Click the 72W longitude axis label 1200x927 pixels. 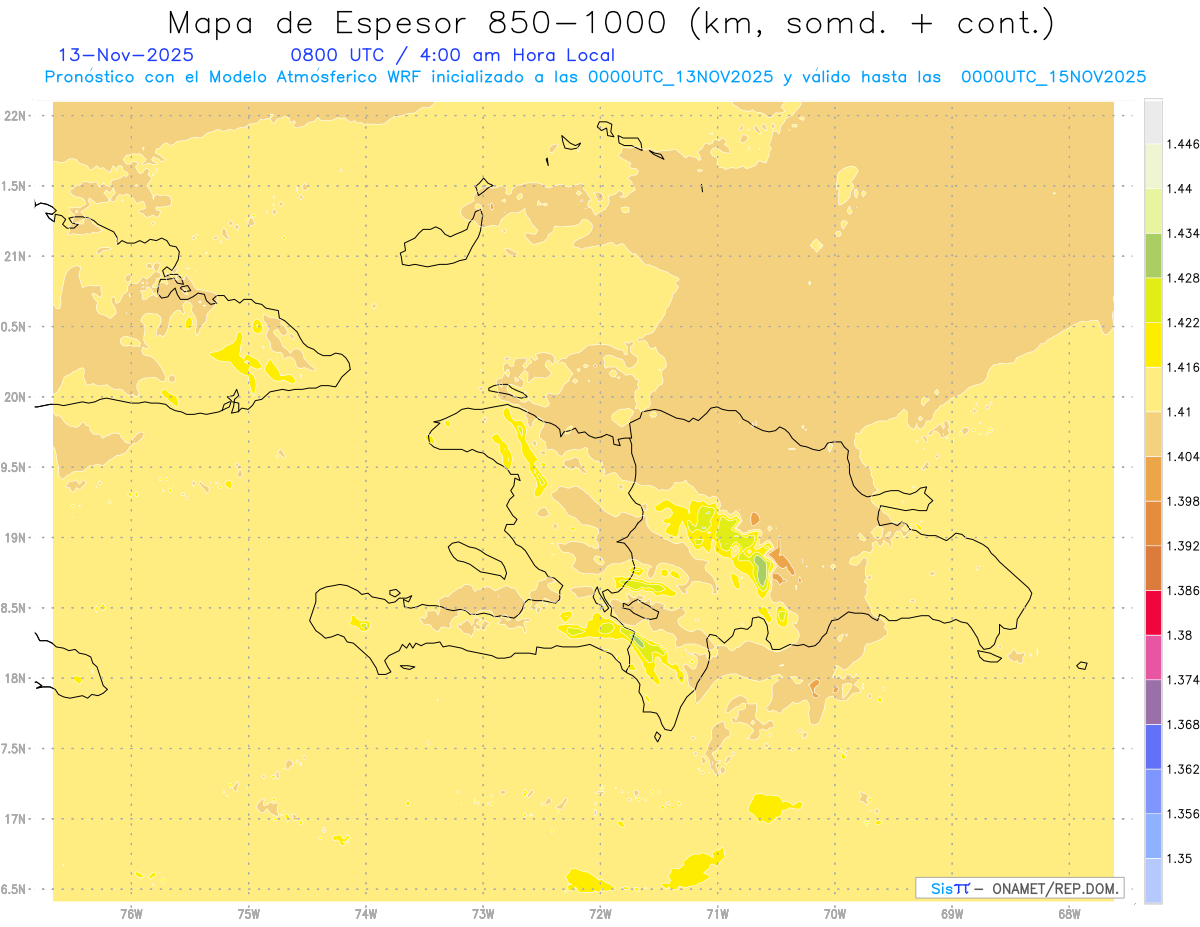[600, 914]
